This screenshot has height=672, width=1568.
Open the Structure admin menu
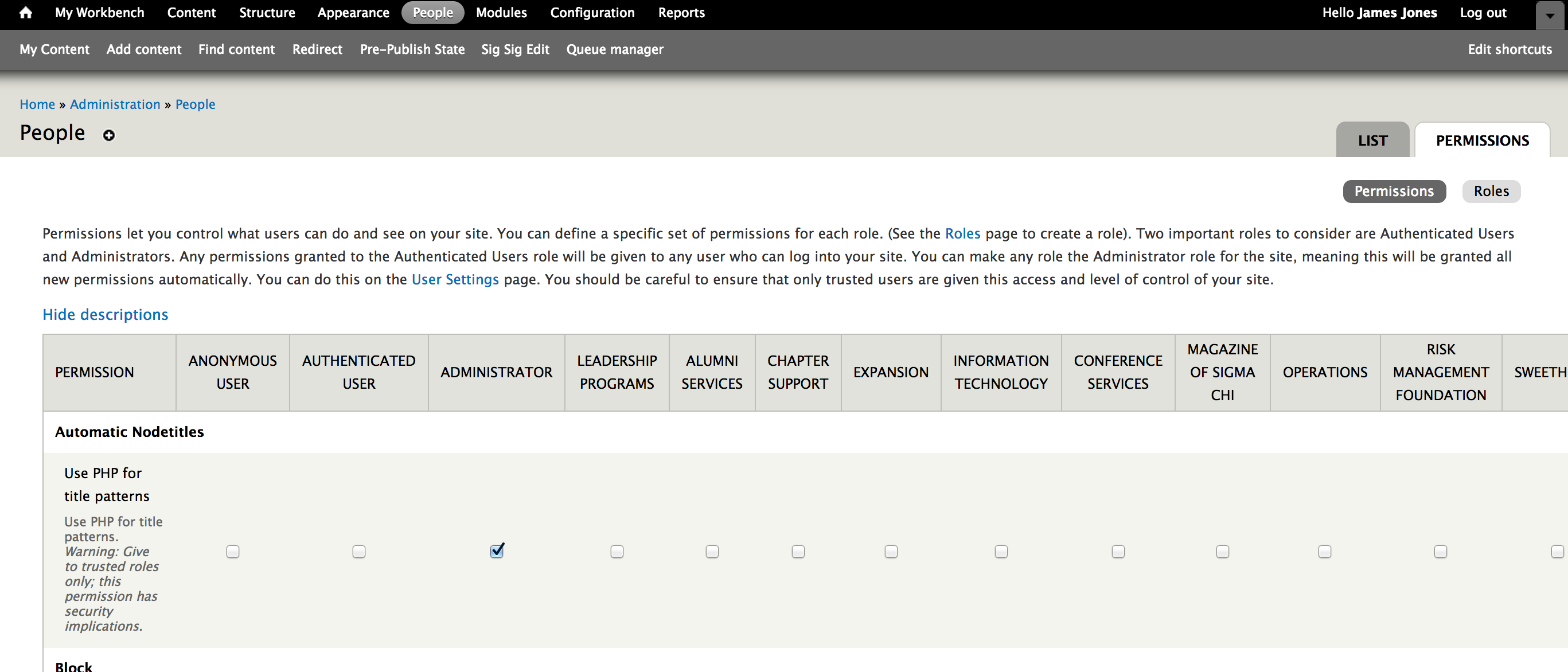(x=267, y=13)
